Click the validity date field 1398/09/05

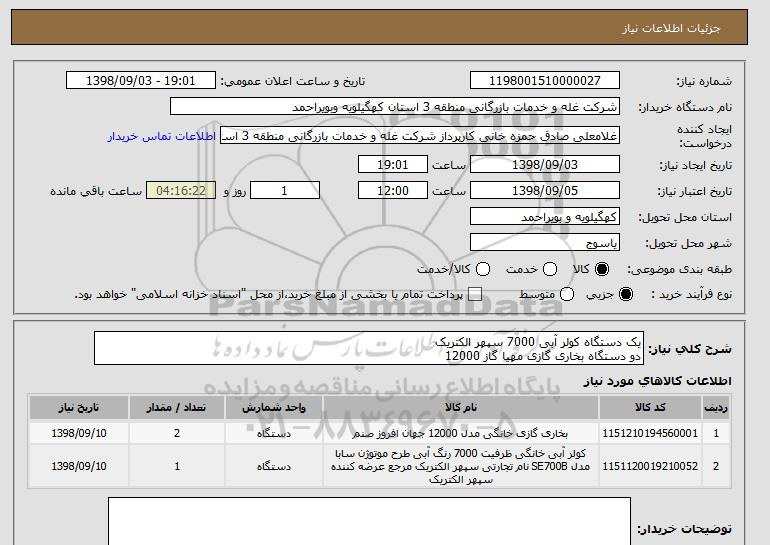(545, 191)
